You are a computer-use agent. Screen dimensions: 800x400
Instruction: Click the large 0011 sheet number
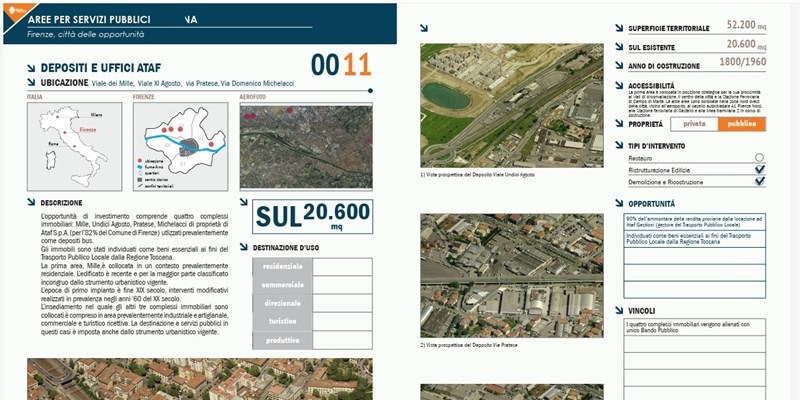coord(341,65)
